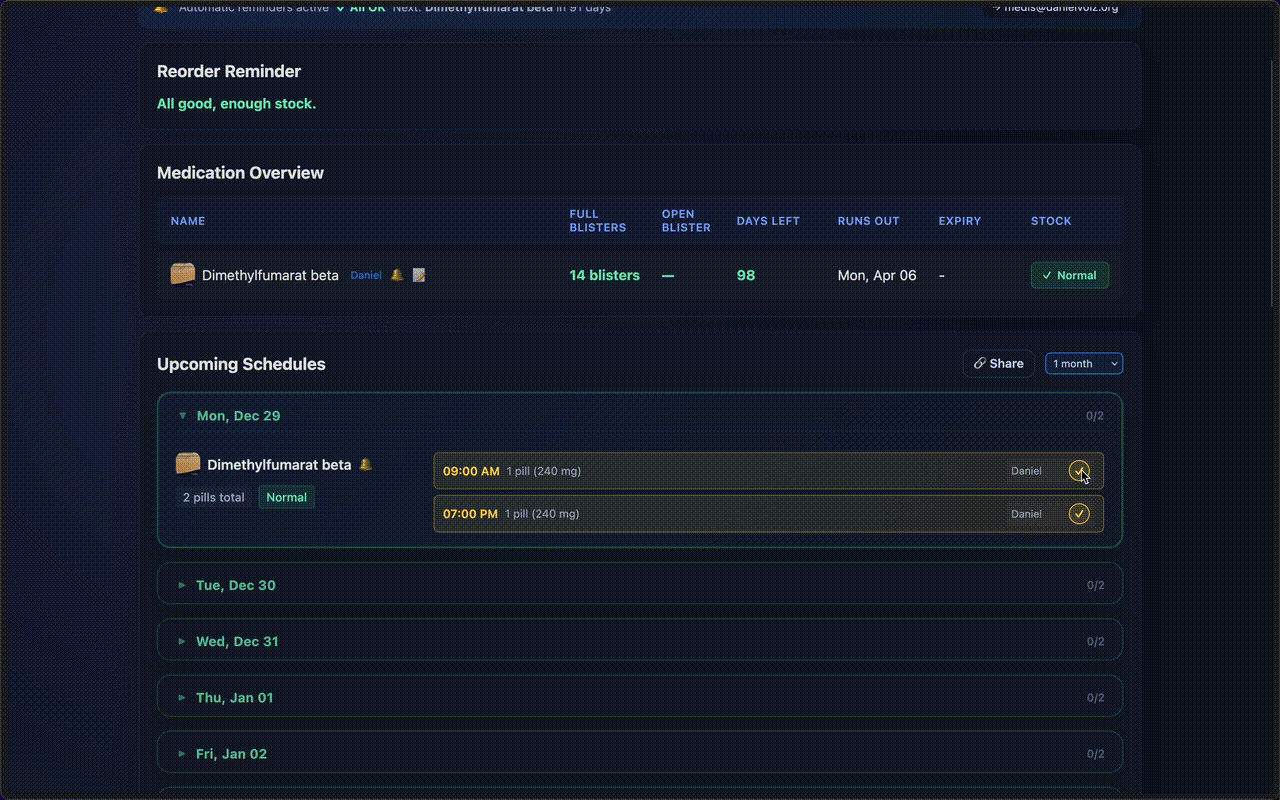Viewport: 1280px width, 800px height.
Task: Click the Daniel tag in overview row
Action: 366,275
